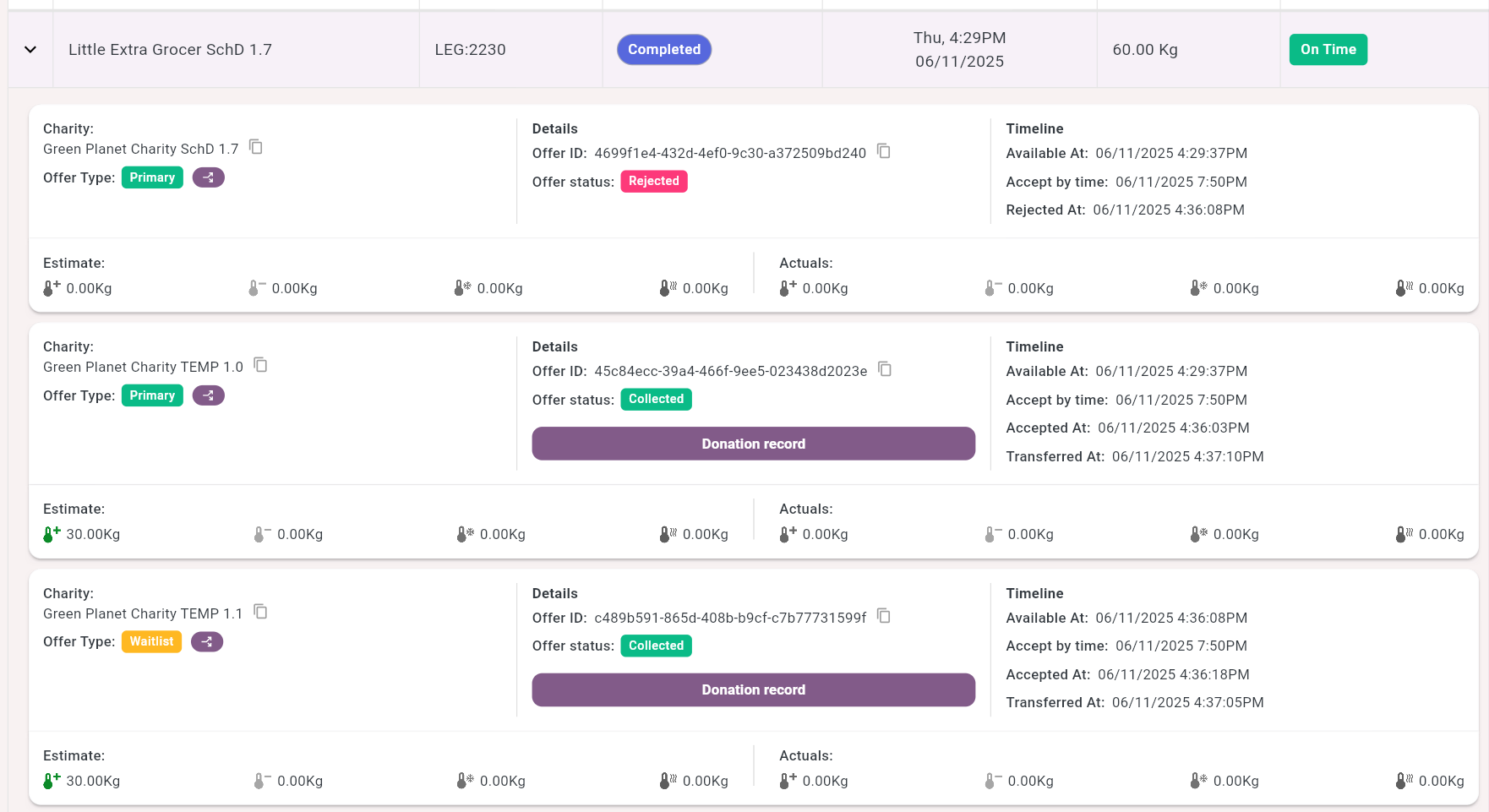Click purple share icon on SchD 1.7 offer
The width and height of the screenshot is (1489, 812).
209,177
